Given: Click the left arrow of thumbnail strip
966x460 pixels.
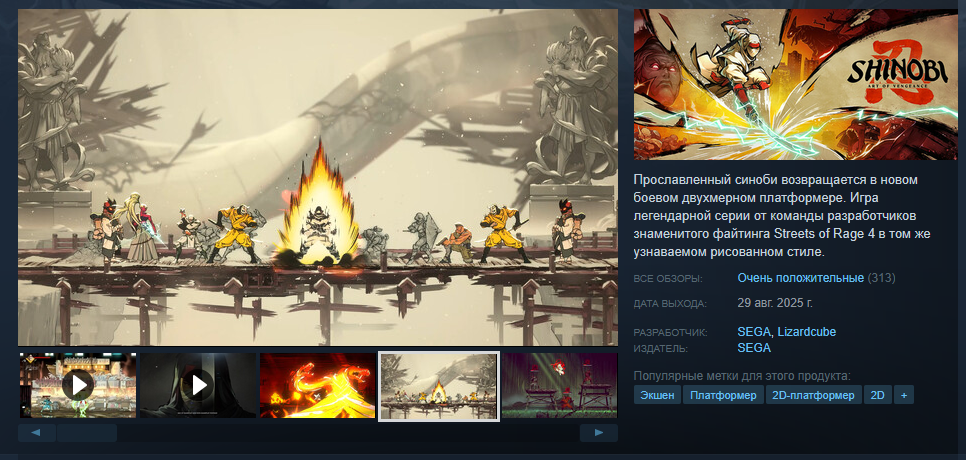Looking at the screenshot, I should click(x=37, y=433).
